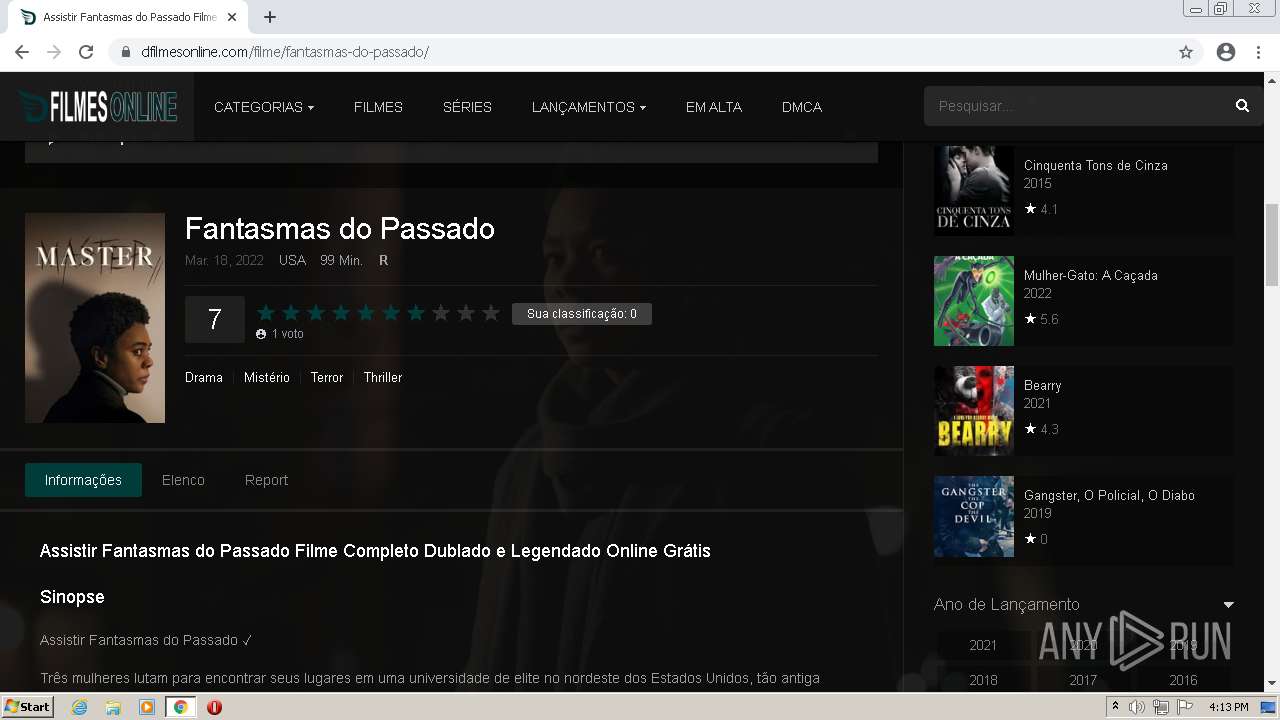Image resolution: width=1280 pixels, height=720 pixels.
Task: Rate the movie five stars
Action: tap(366, 313)
